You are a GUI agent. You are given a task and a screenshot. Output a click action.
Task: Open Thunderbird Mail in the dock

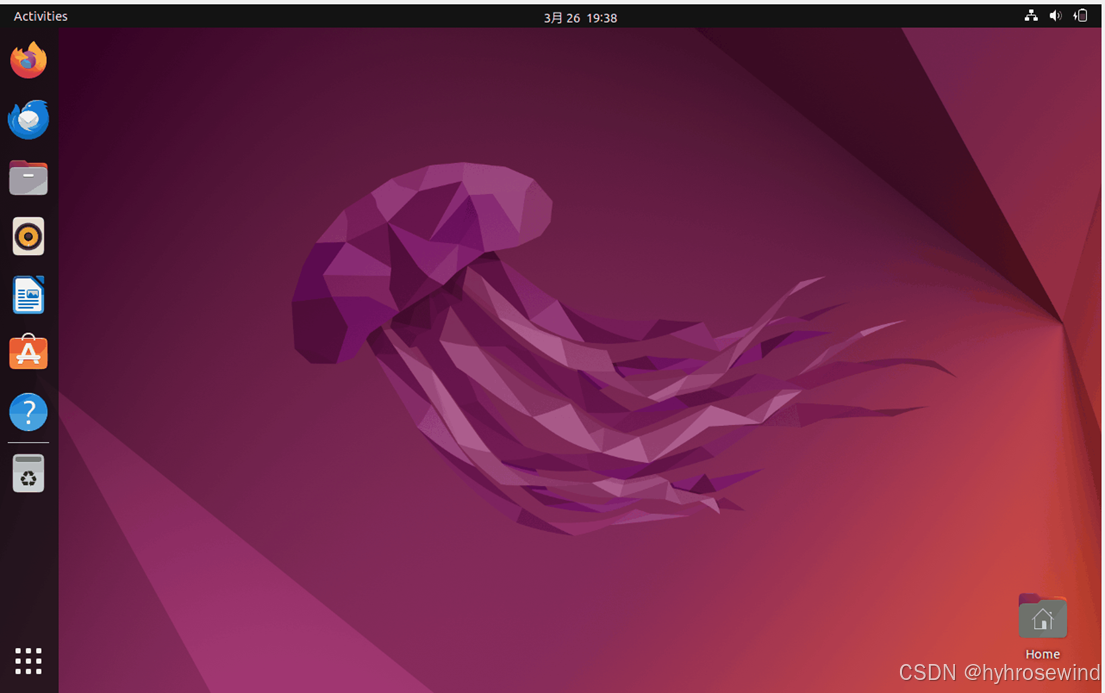point(28,119)
